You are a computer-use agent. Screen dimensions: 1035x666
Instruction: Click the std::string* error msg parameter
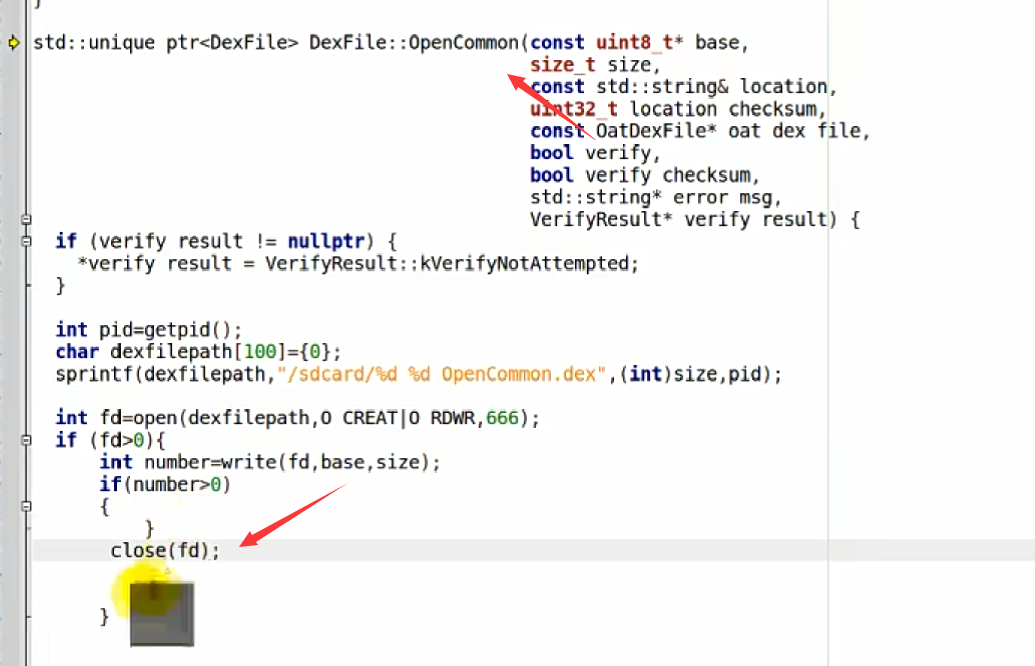655,197
